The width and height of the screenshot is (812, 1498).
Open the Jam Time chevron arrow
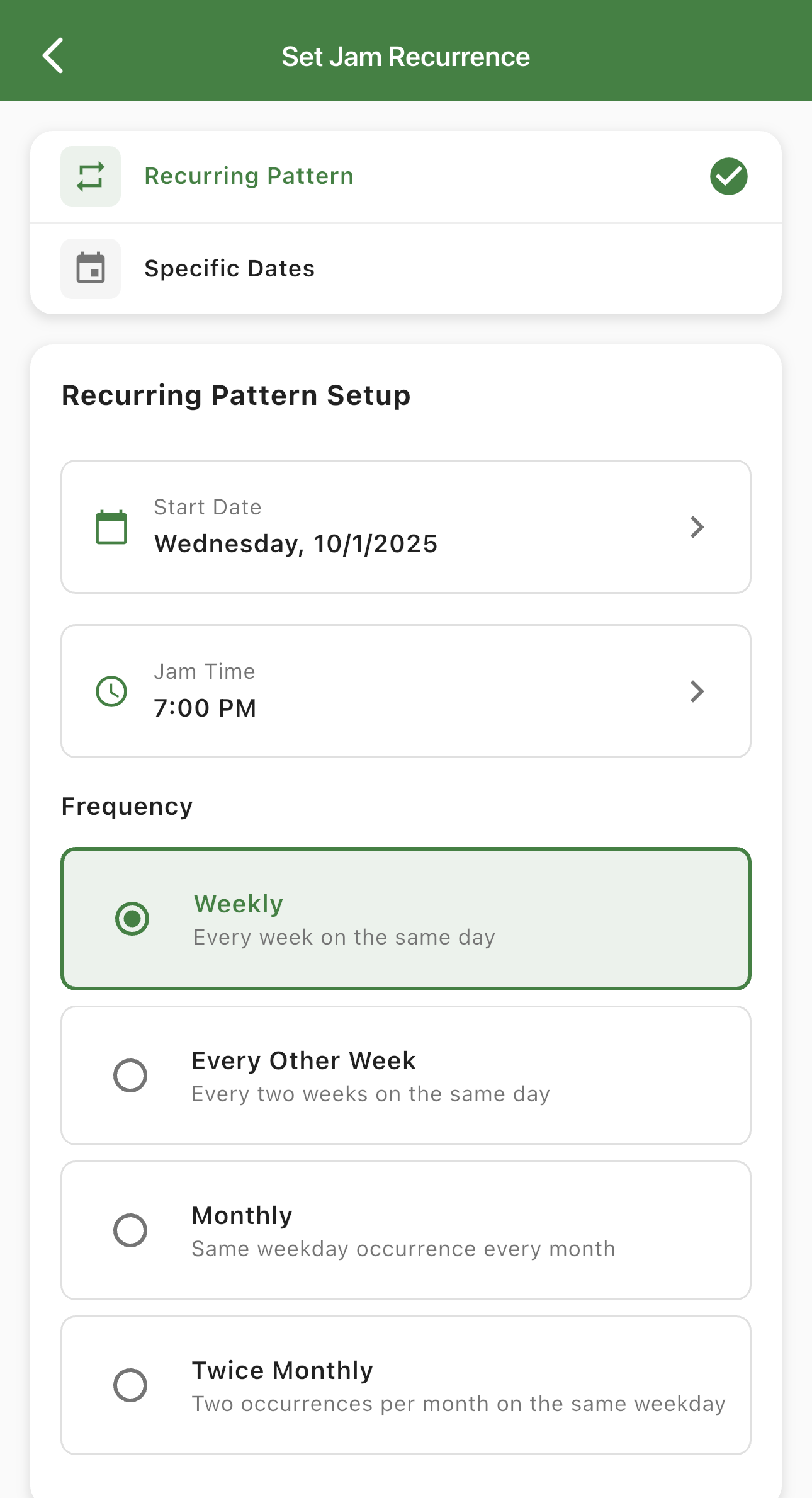click(696, 691)
